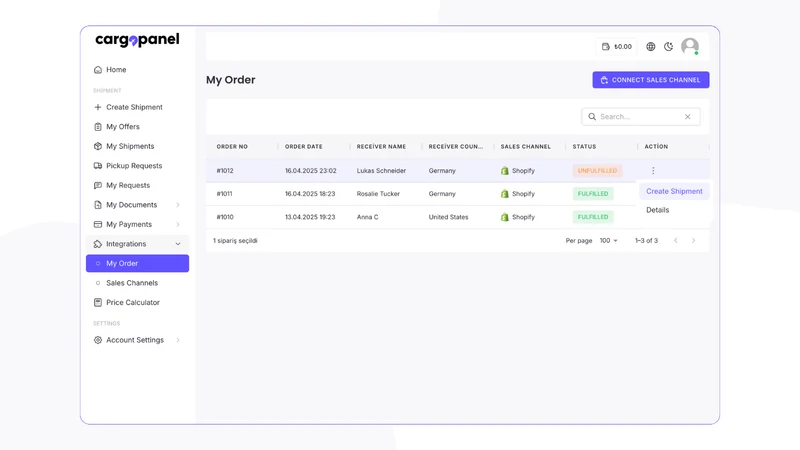Click the UNFULFILLED status badge

[597, 171]
